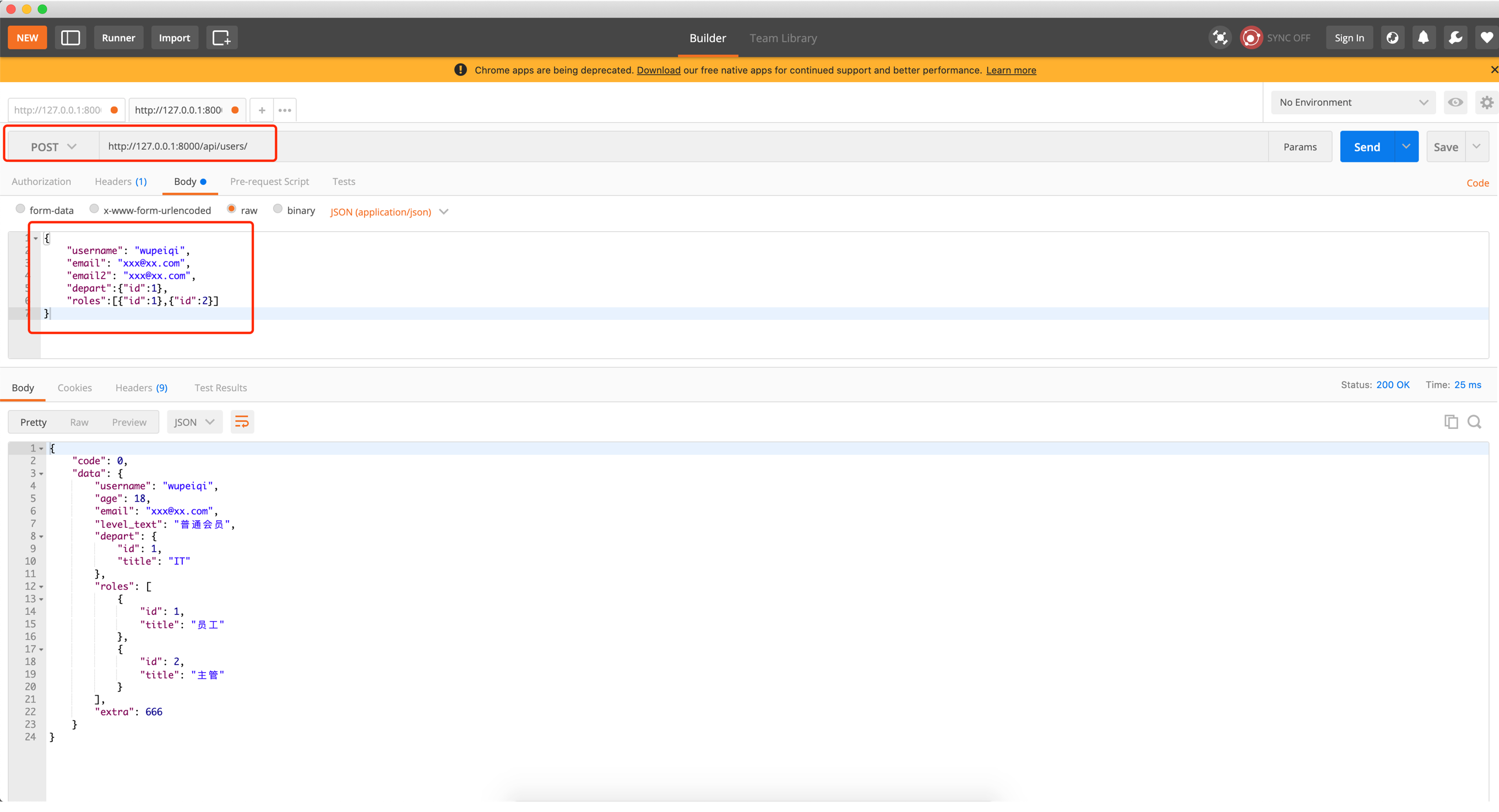Open notifications bell icon
The width and height of the screenshot is (1499, 812).
tap(1424, 38)
